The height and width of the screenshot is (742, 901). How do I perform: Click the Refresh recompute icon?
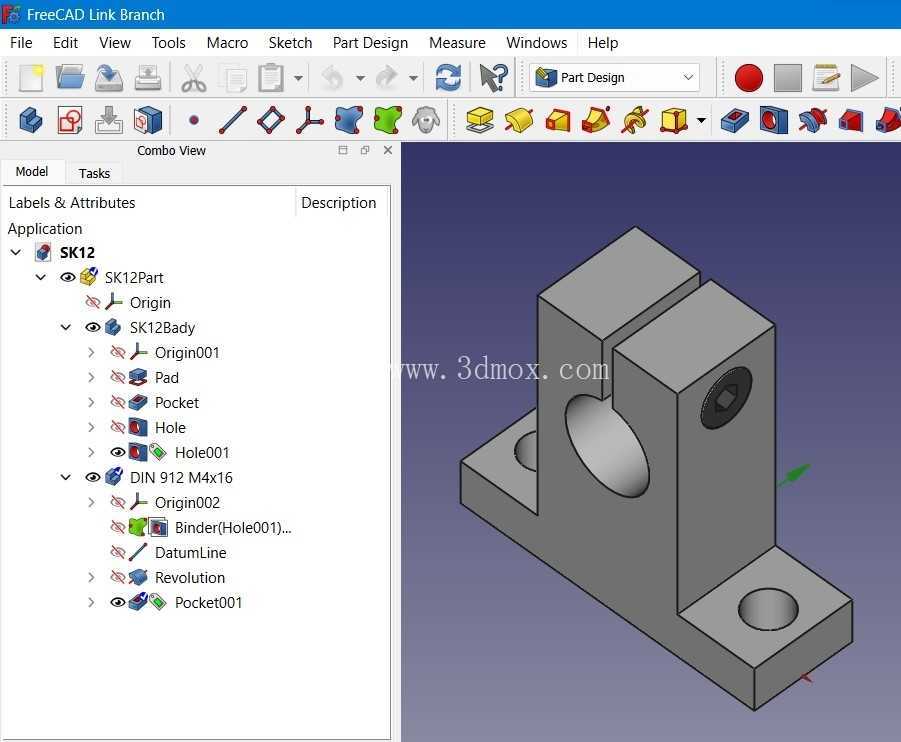click(x=448, y=78)
